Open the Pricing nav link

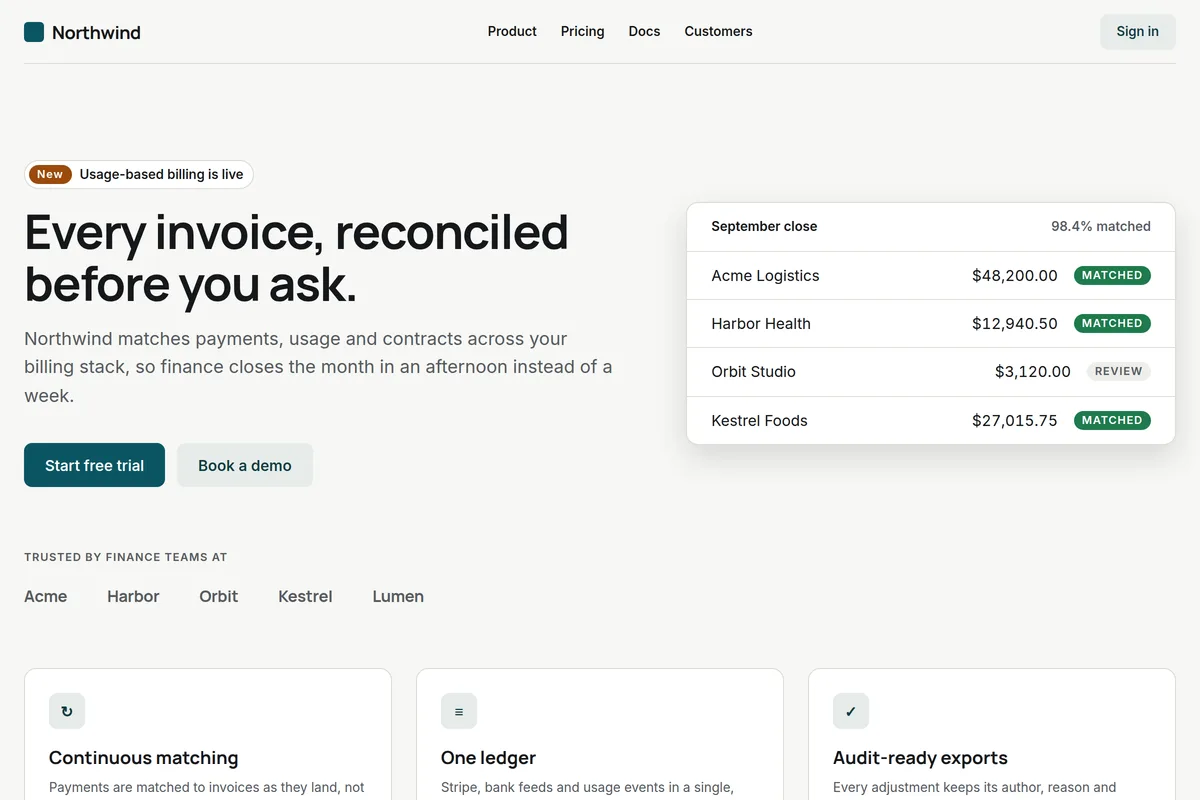[x=582, y=31]
